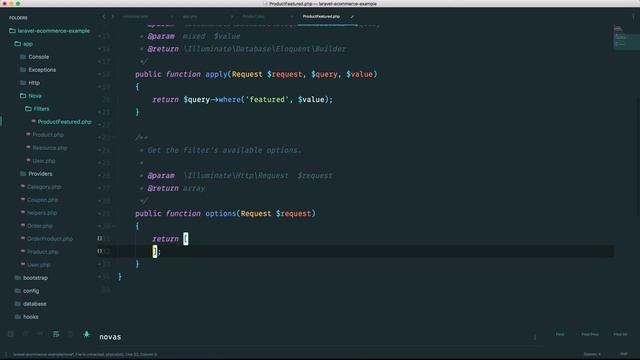Expand the config folder

tap(27, 291)
